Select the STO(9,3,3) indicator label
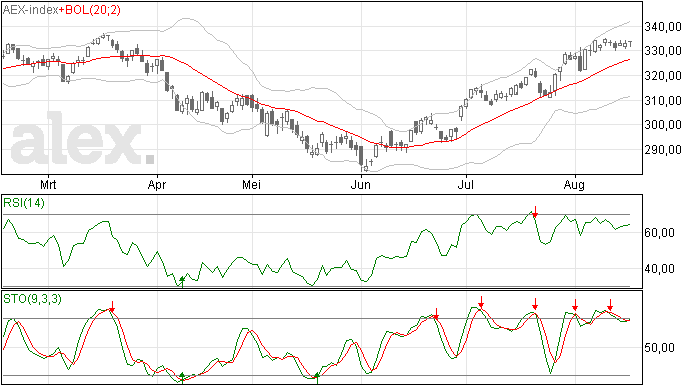This screenshot has width=690, height=387. tap(33, 299)
